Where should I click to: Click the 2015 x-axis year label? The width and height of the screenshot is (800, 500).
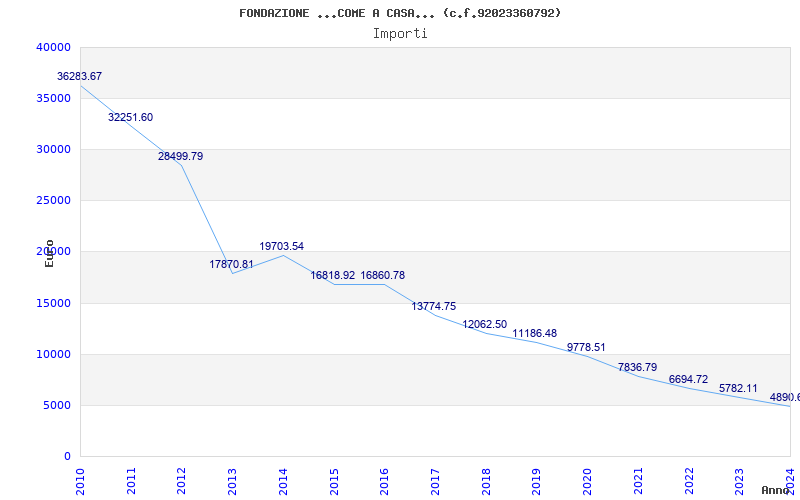point(334,481)
